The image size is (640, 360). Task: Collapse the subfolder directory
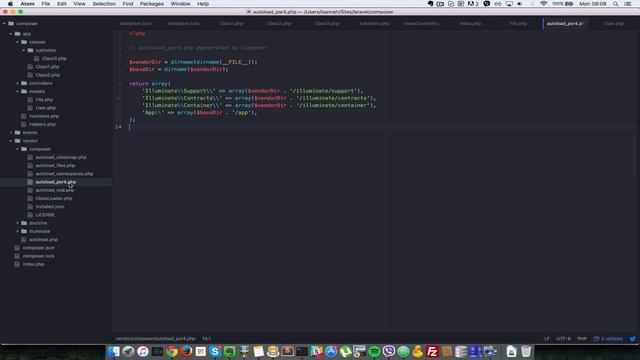[x=24, y=50]
